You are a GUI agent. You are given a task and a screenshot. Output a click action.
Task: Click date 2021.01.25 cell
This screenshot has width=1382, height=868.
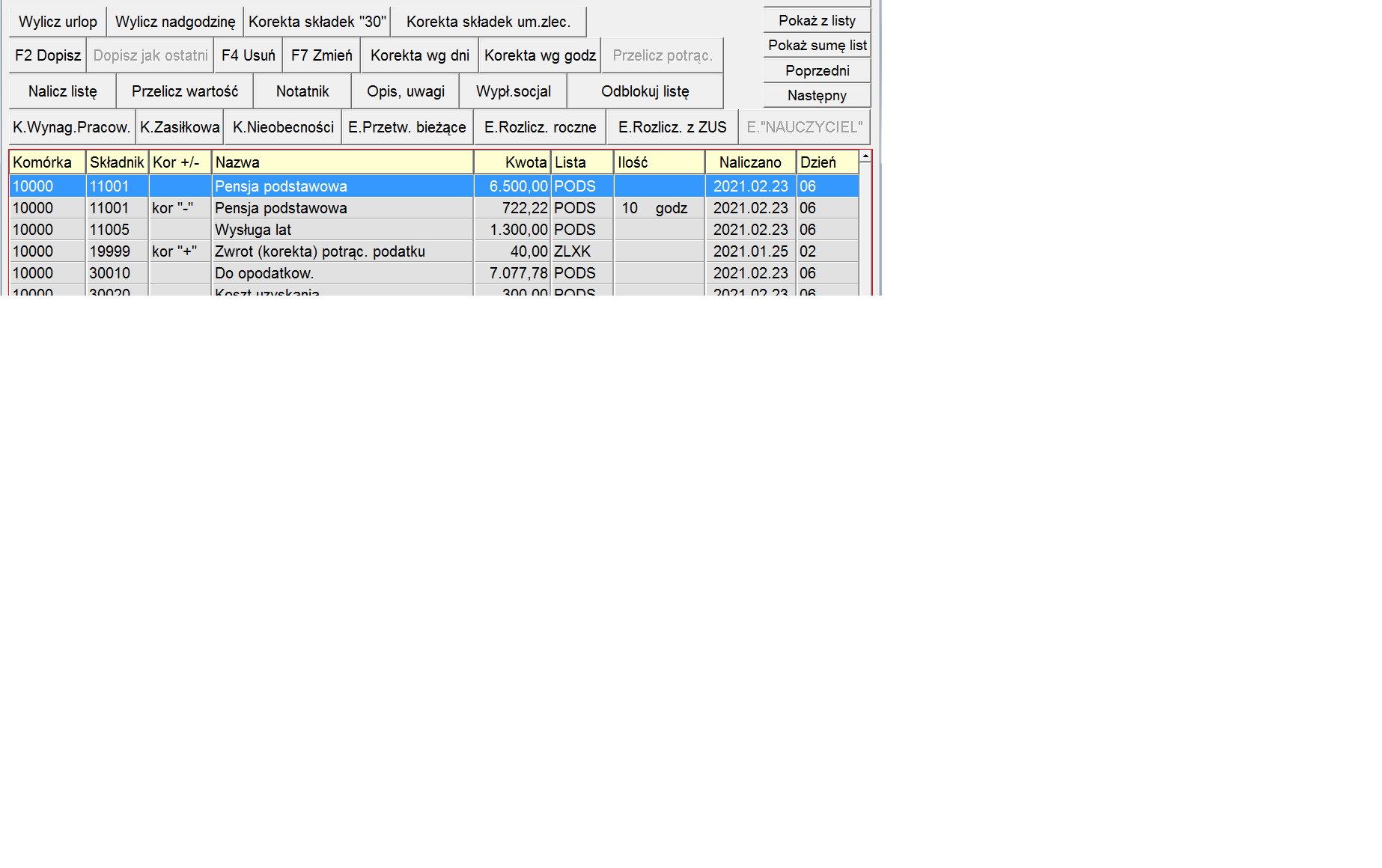click(x=750, y=251)
